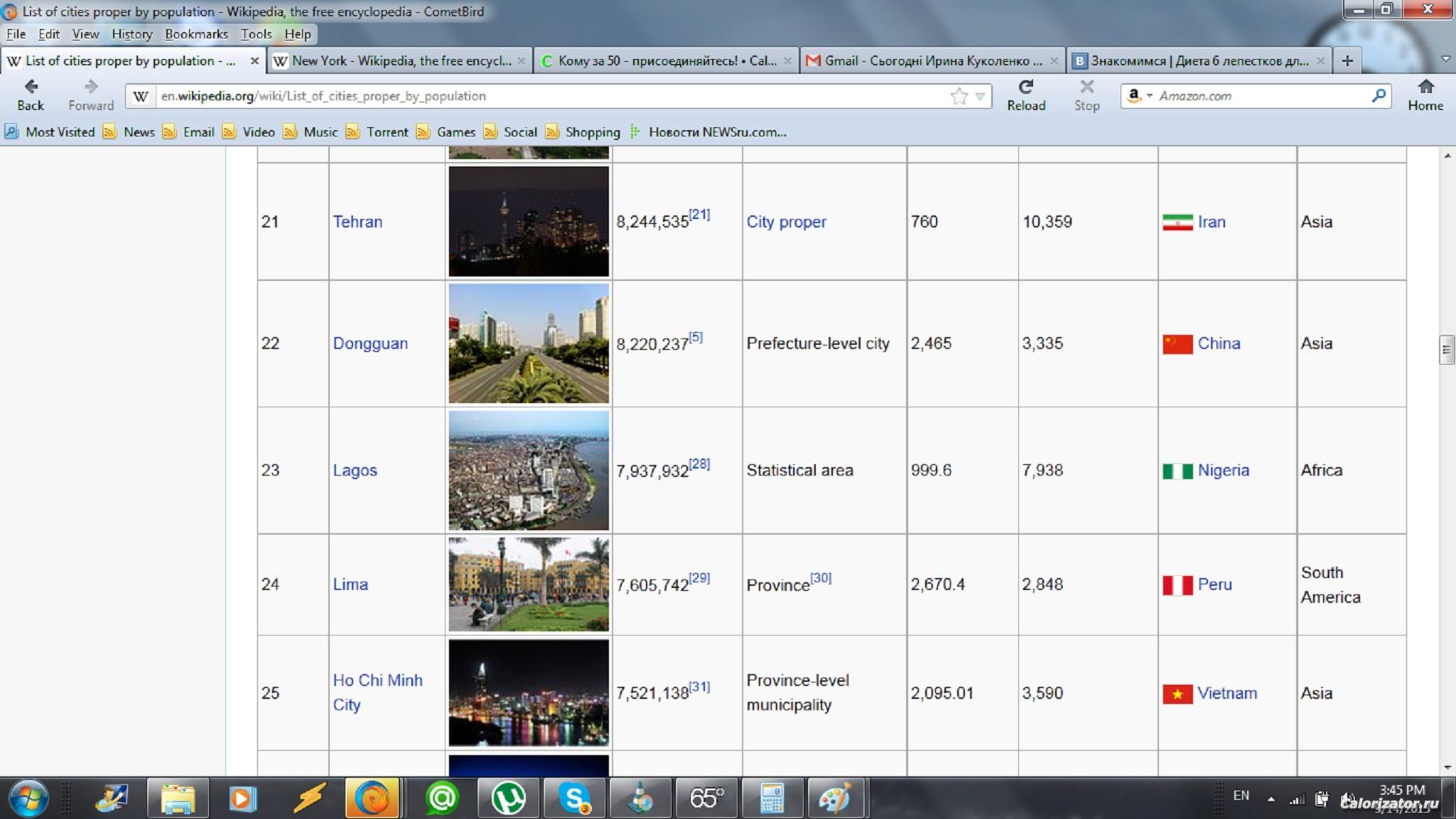
Task: Open the Torrent bookmark feed
Action: (377, 132)
